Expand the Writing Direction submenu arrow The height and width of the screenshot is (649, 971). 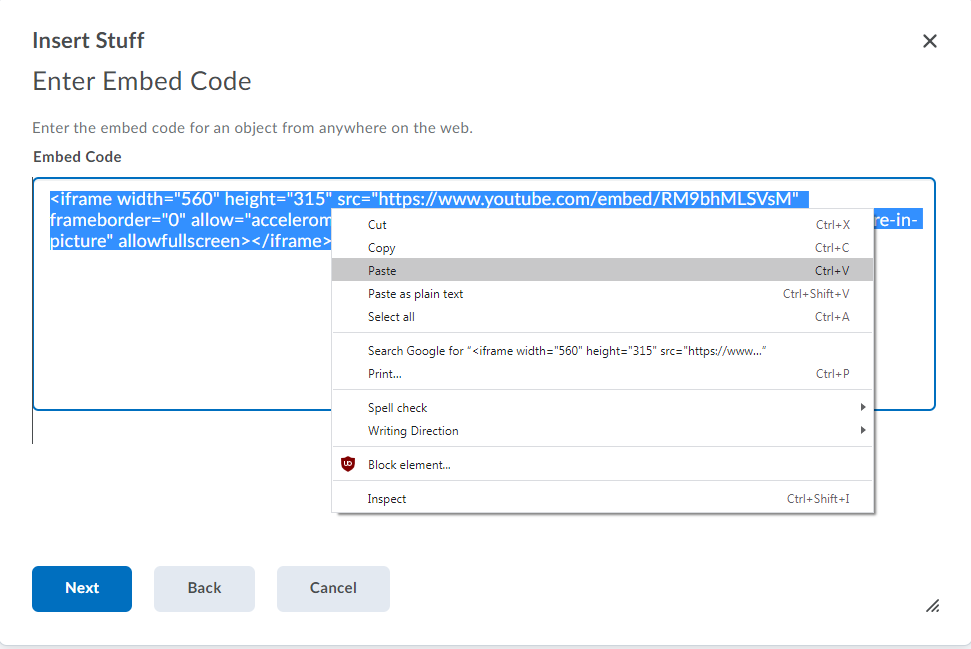pos(863,430)
